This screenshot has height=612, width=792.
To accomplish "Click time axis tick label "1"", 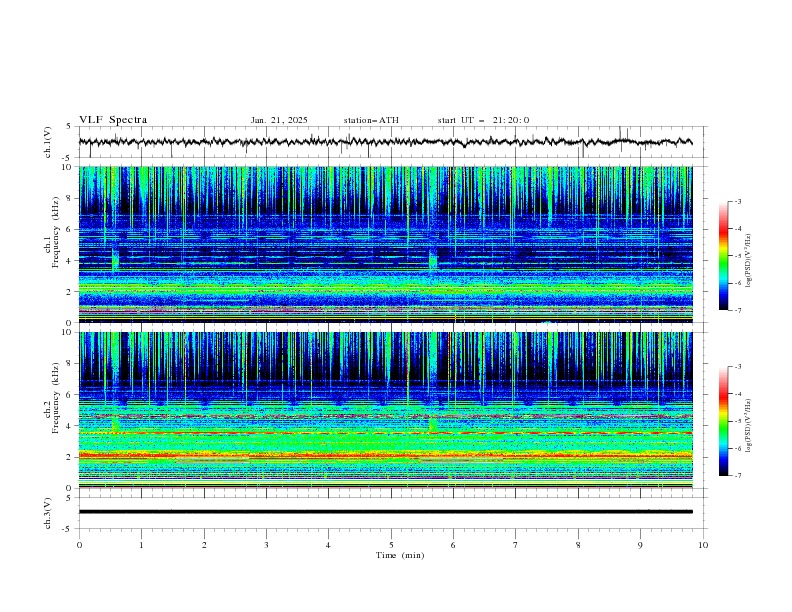I will 141,545.
